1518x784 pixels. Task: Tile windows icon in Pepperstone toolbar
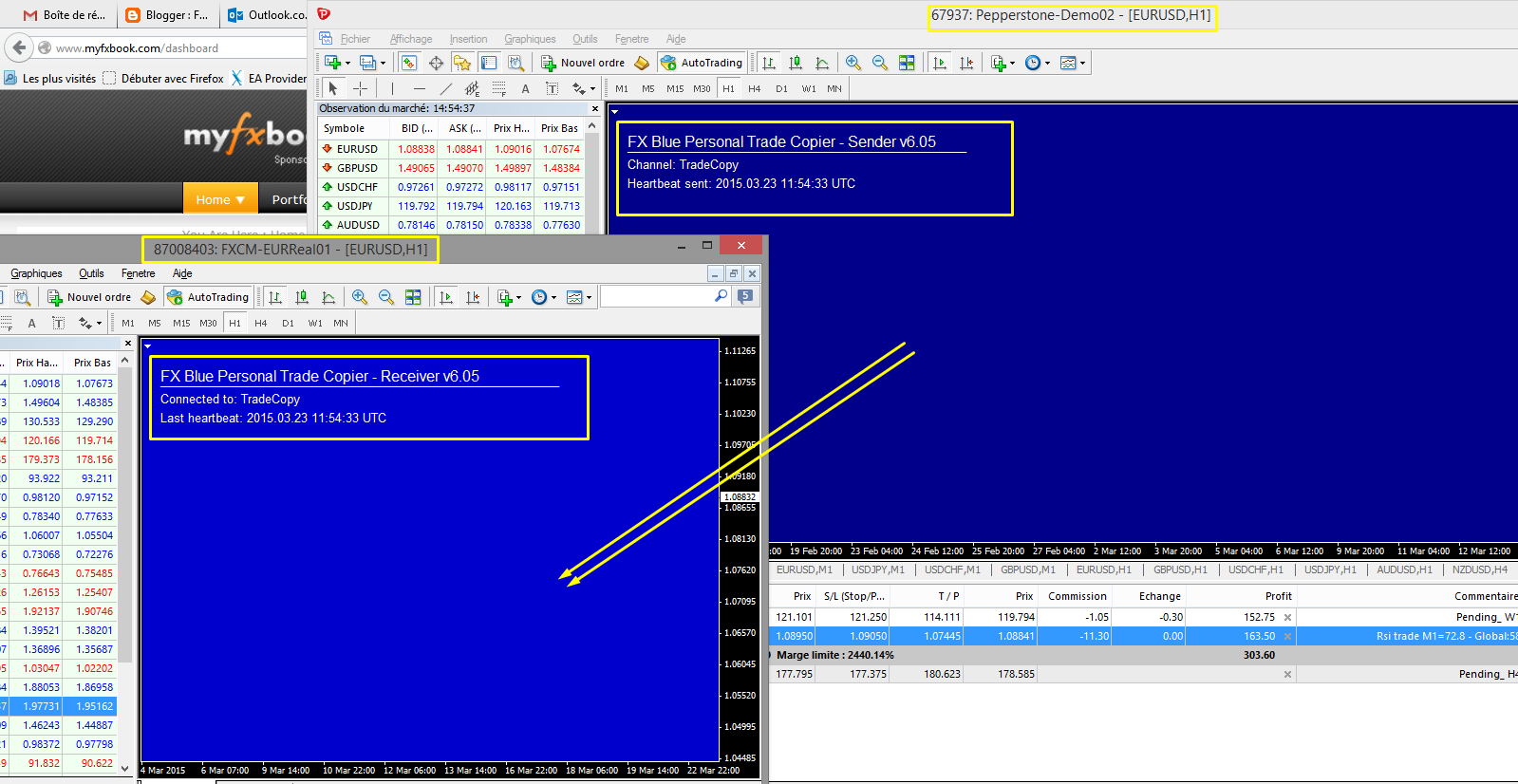[907, 63]
